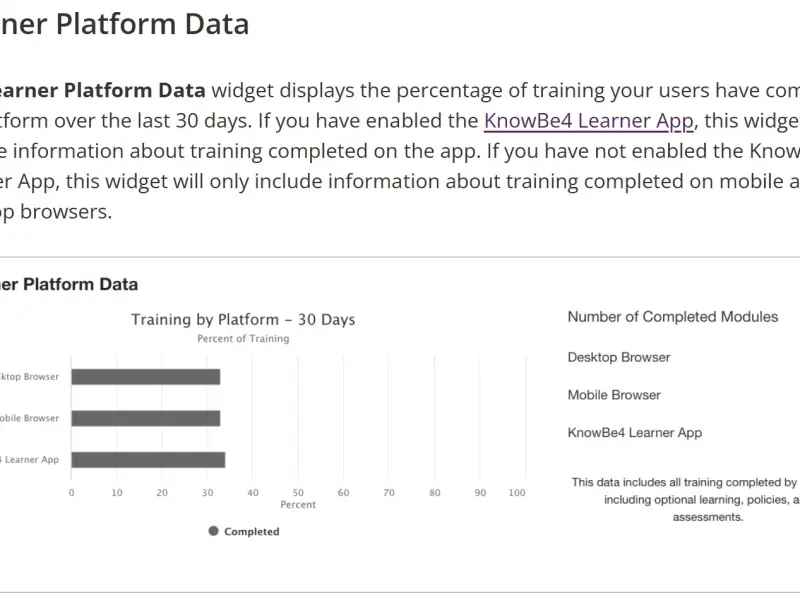
Task: Select the Learner App chart bar
Action: pos(148,460)
